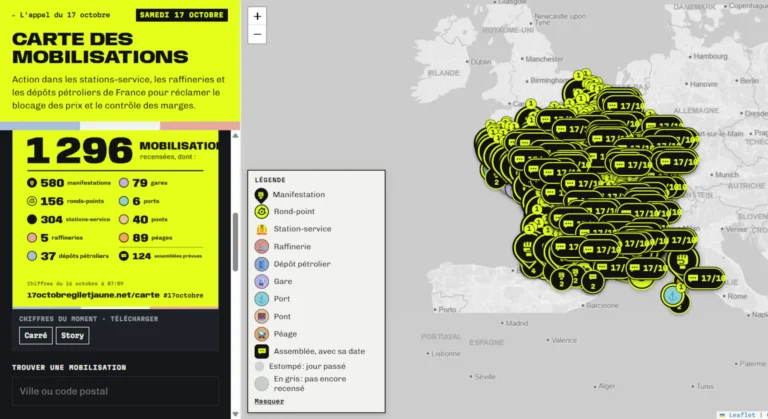The image size is (768, 419).
Task: Click the 79 gares stat icon
Action: click(x=124, y=183)
